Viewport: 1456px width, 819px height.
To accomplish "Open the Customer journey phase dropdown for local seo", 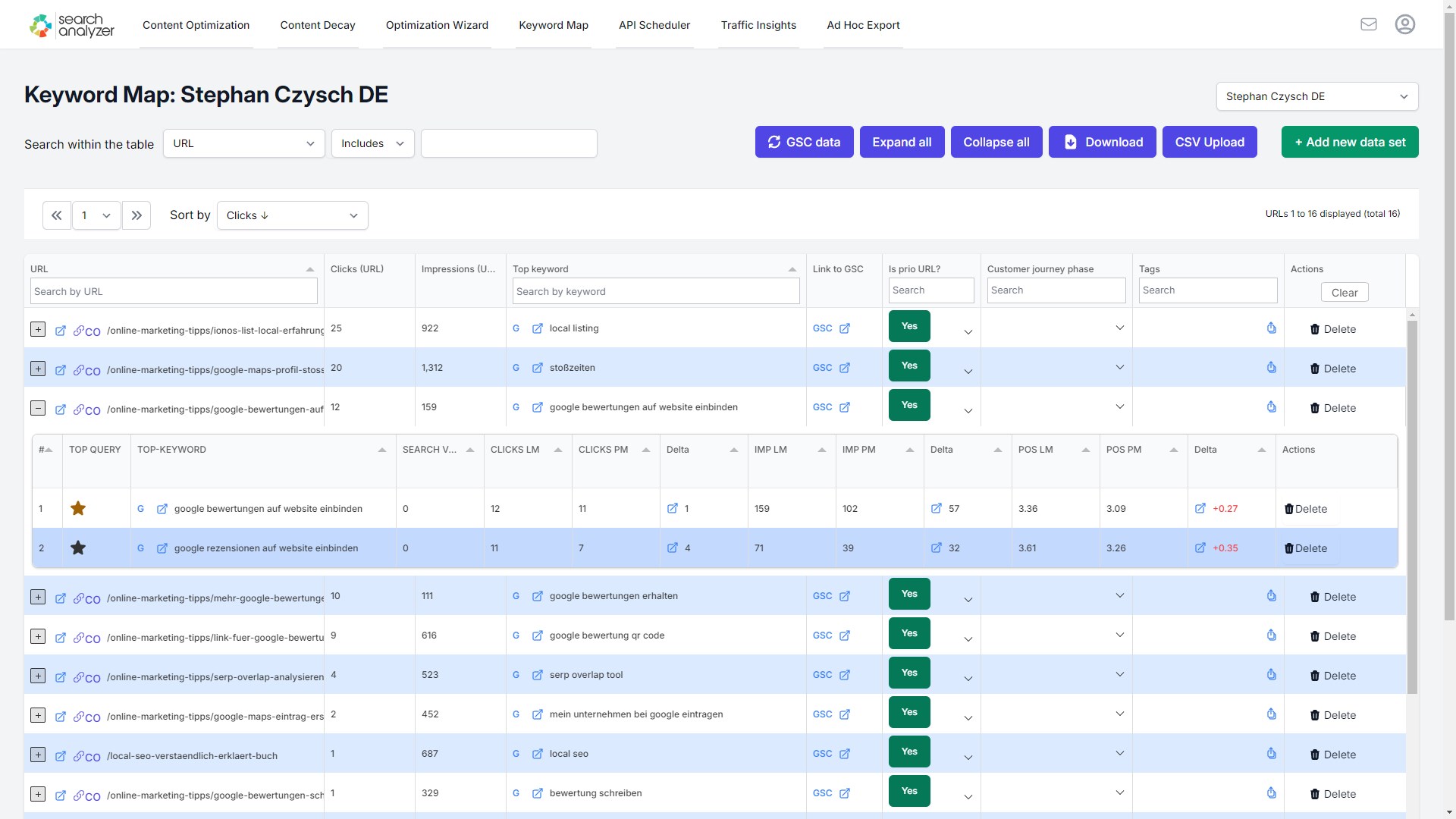I will (1119, 752).
